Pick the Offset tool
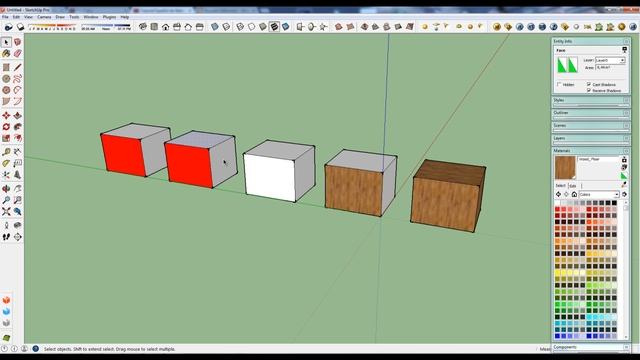The image size is (640, 360). [18, 138]
